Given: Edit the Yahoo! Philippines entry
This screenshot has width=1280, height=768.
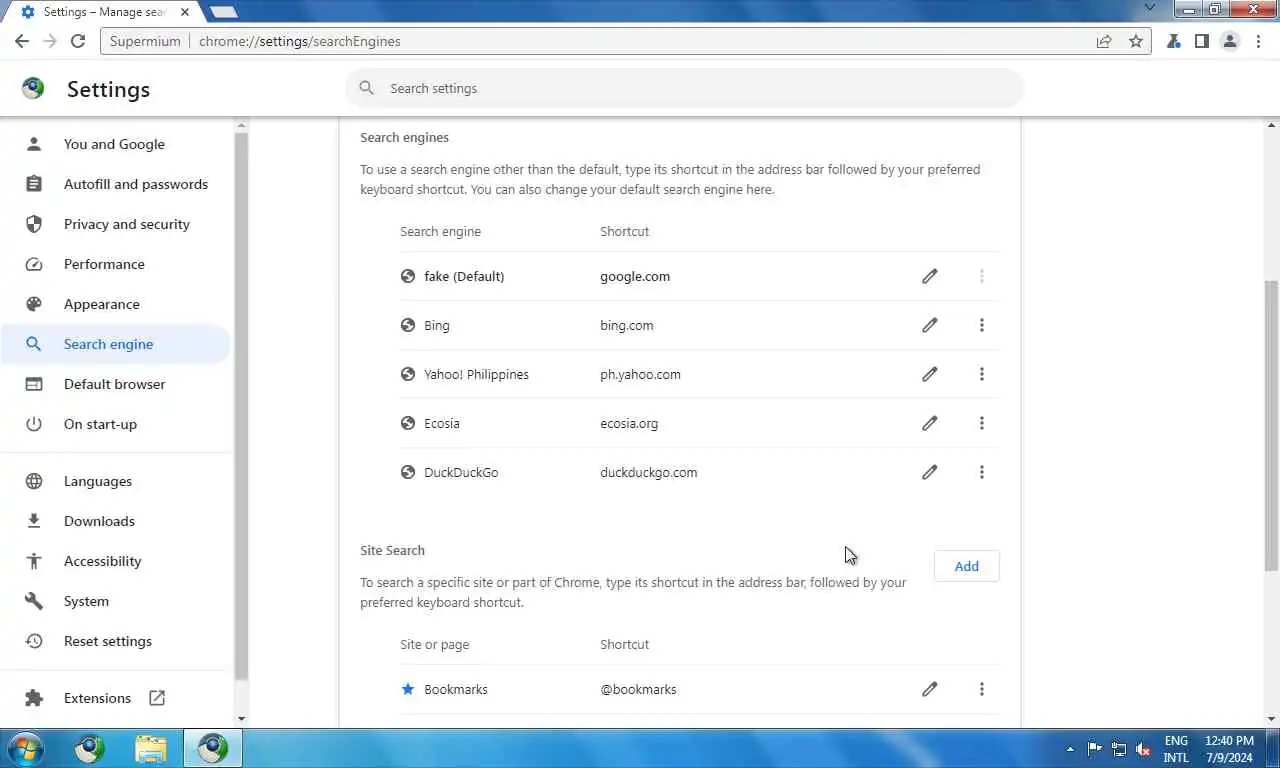Looking at the screenshot, I should pyautogui.click(x=930, y=374).
